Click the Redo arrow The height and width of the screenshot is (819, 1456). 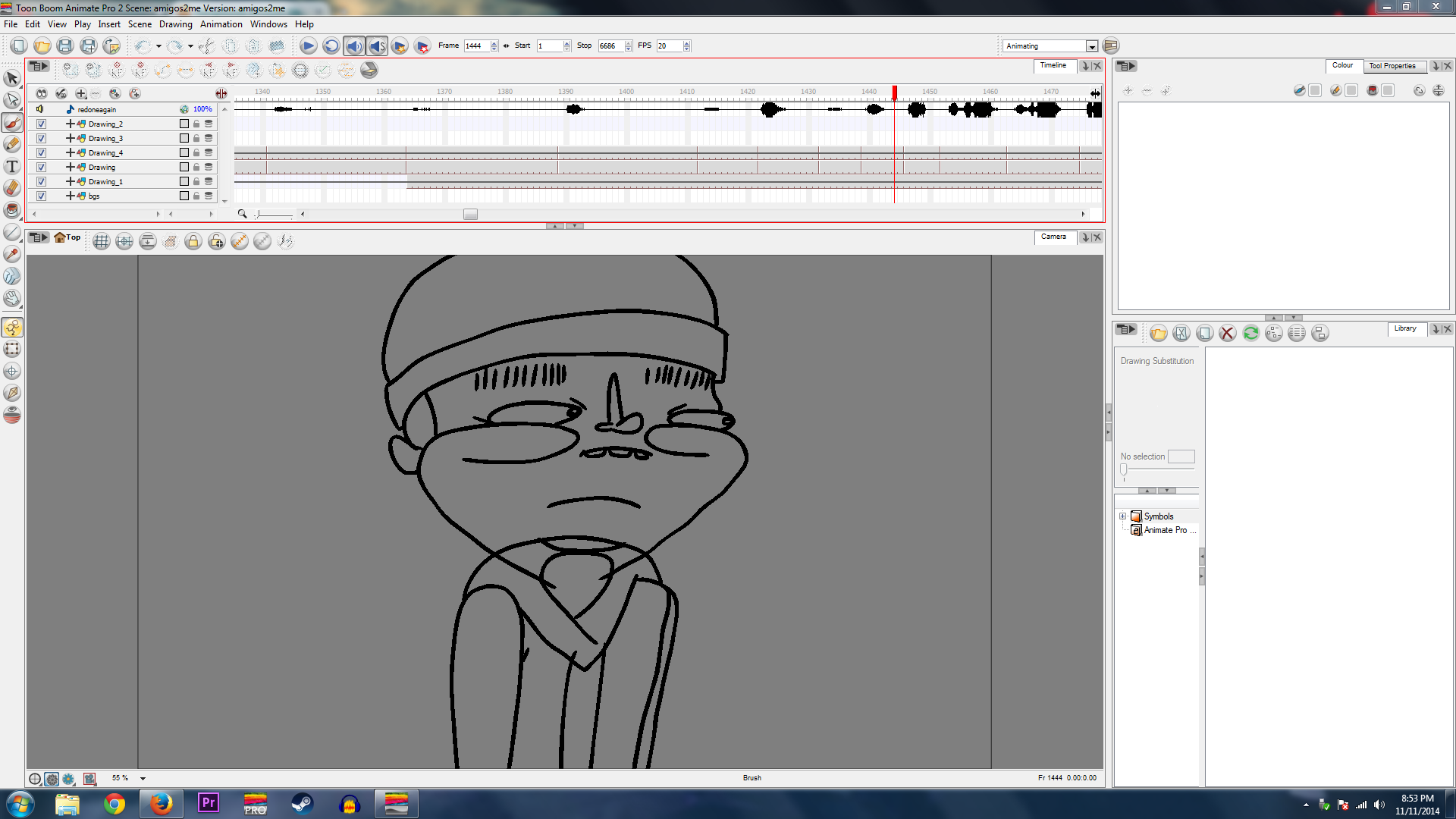[x=174, y=46]
